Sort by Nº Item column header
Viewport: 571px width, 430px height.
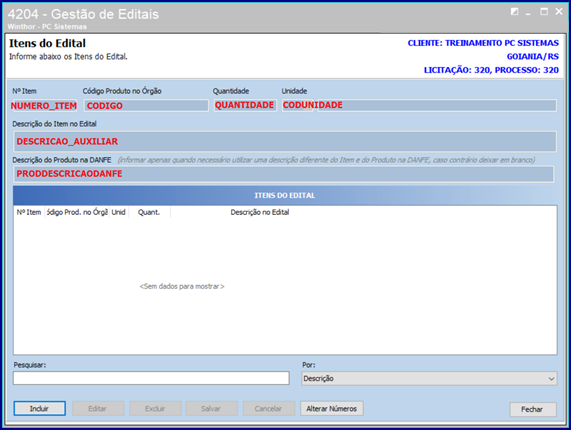[29, 212]
